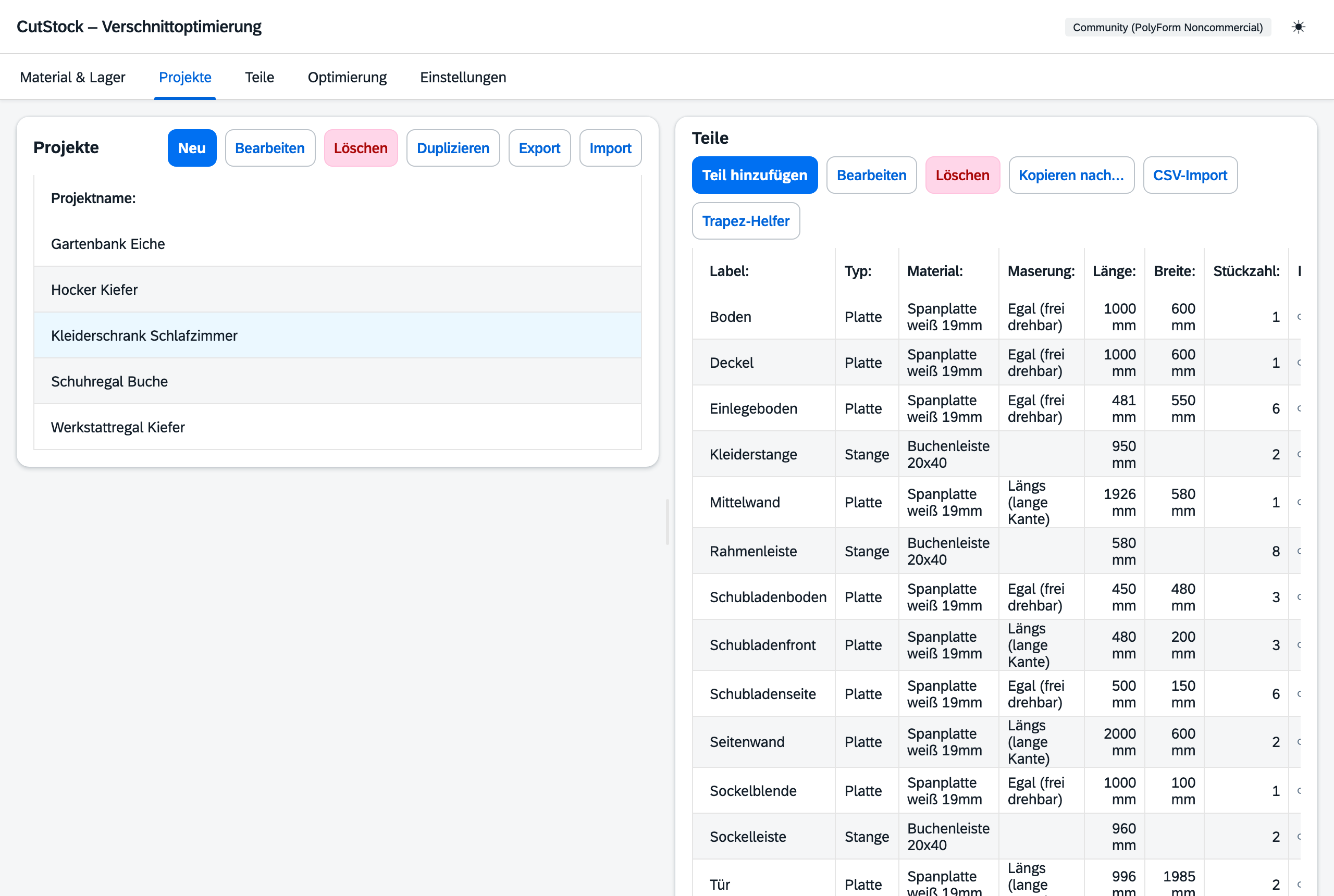This screenshot has height=896, width=1334.
Task: Go to the Einstellungen tab
Action: pos(463,77)
